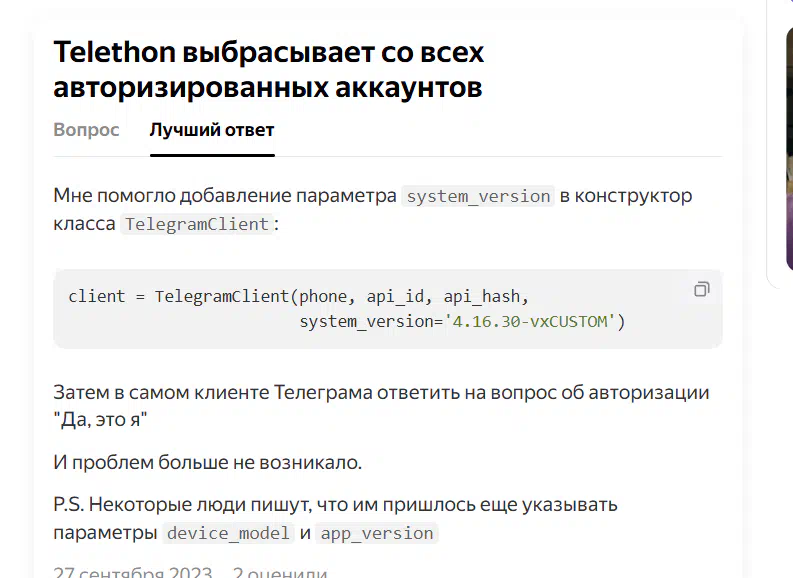This screenshot has width=793, height=578.
Task: Click the heading "Telethon выбрасывает со всех"
Action: pyautogui.click(x=268, y=53)
